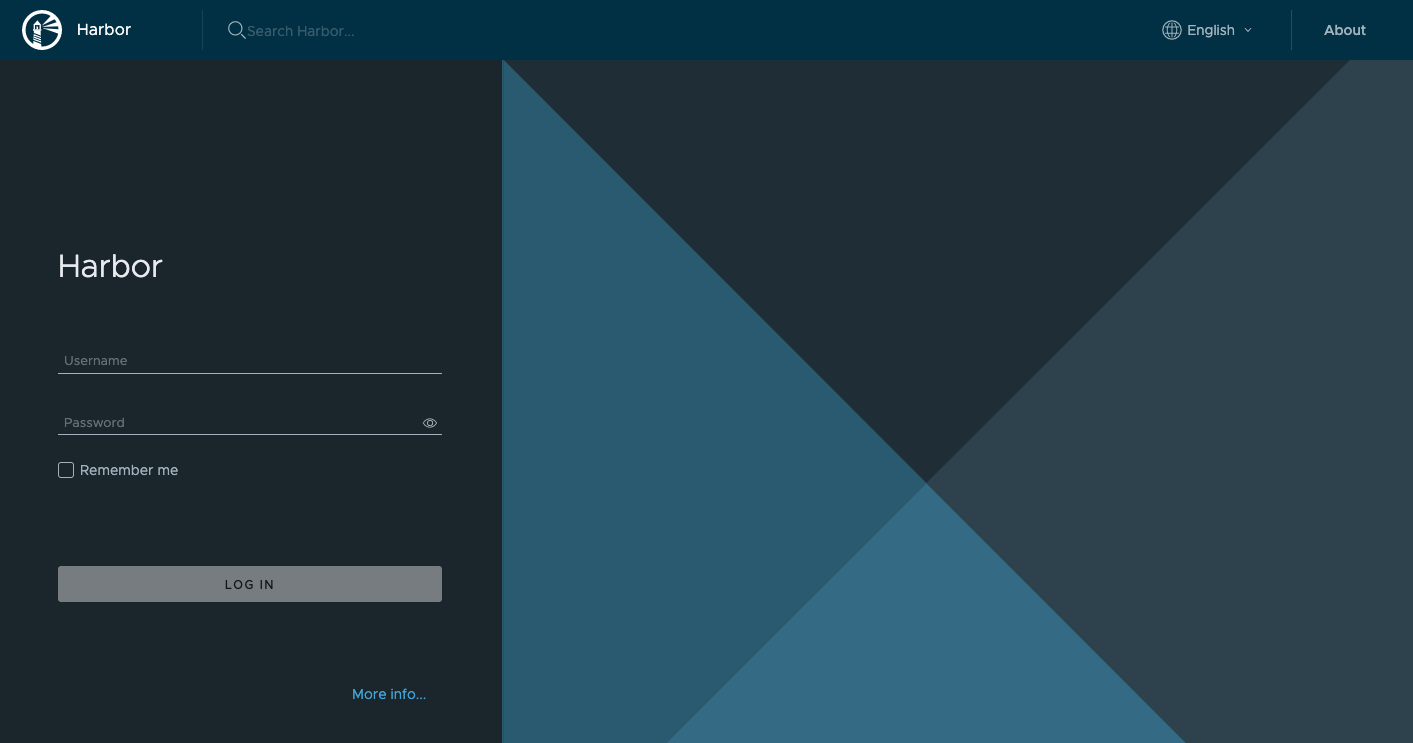
Task: Expand the English language dropdown
Action: (1210, 30)
